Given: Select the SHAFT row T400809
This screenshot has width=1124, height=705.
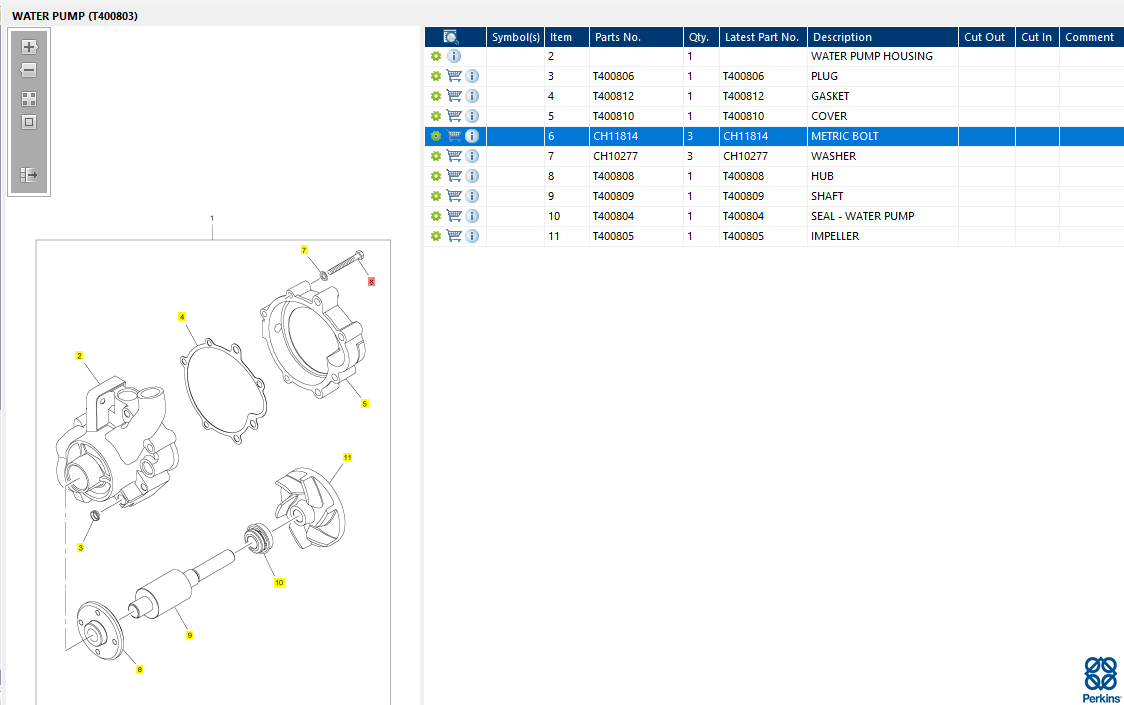Looking at the screenshot, I should [827, 196].
